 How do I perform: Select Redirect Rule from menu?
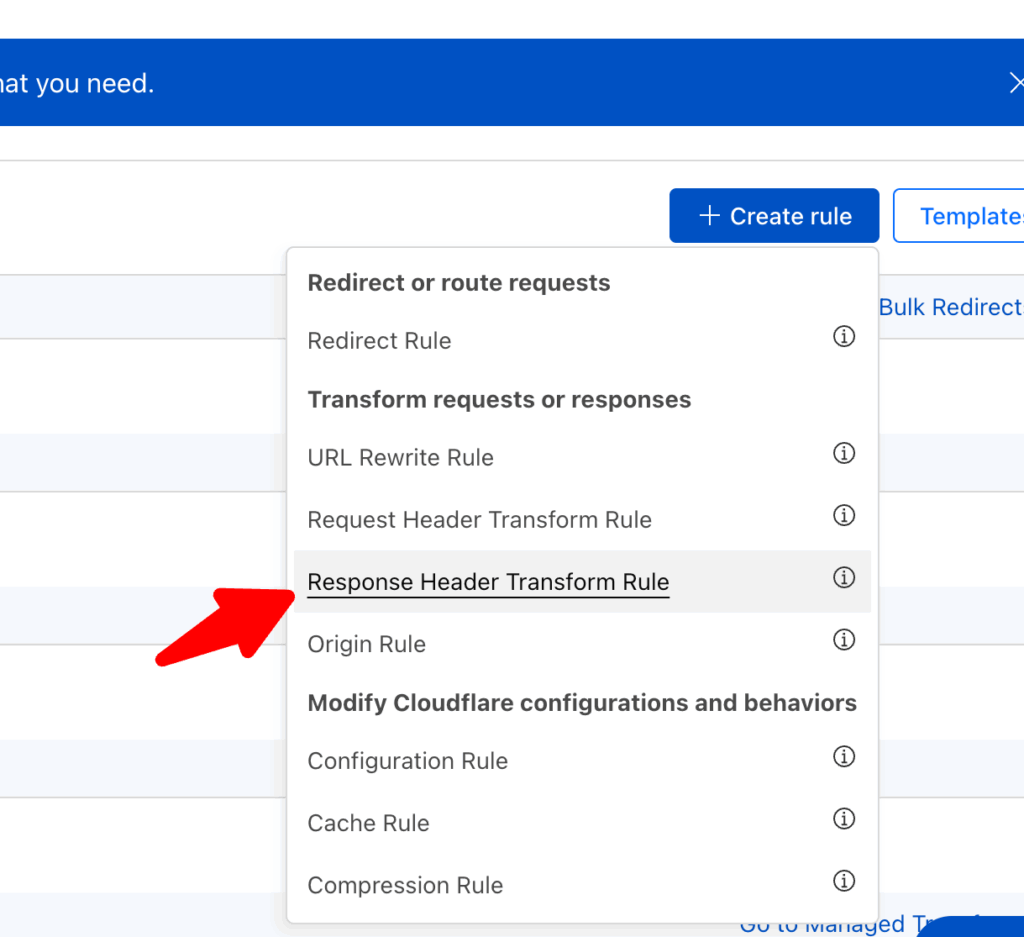click(379, 341)
